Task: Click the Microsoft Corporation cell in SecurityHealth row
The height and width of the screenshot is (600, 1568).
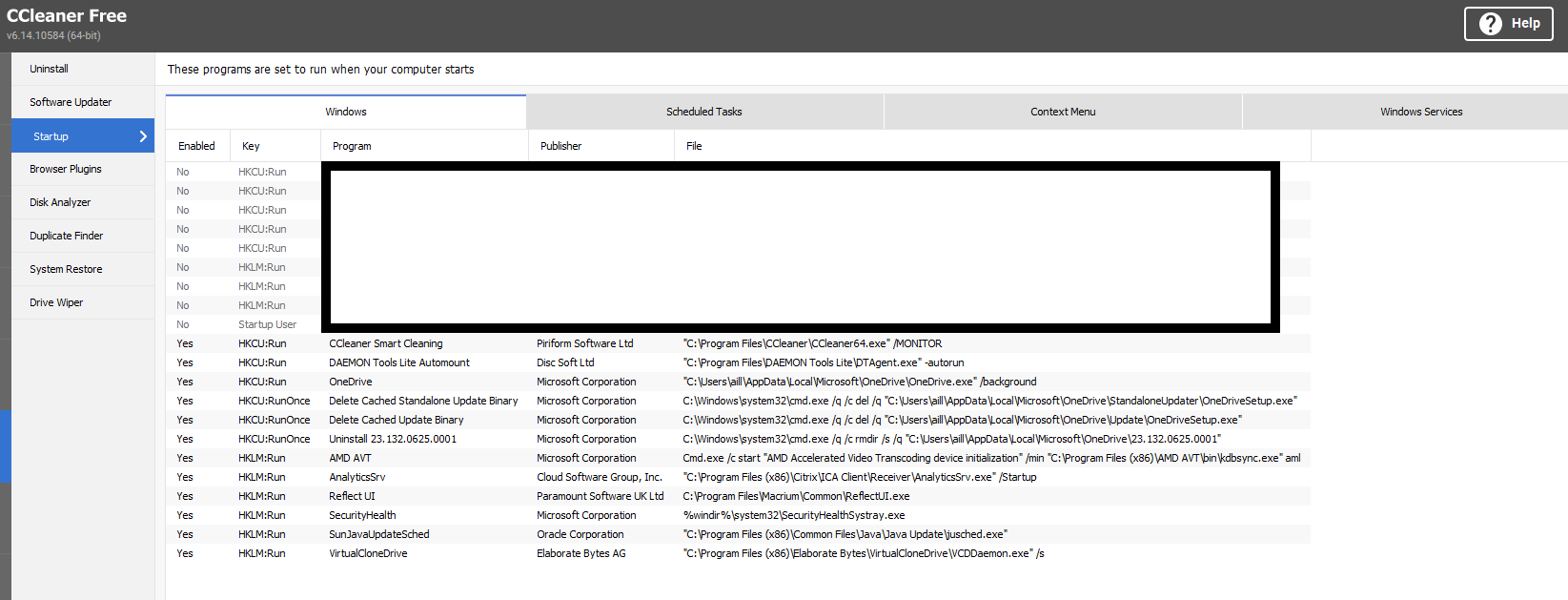Action: coord(586,515)
